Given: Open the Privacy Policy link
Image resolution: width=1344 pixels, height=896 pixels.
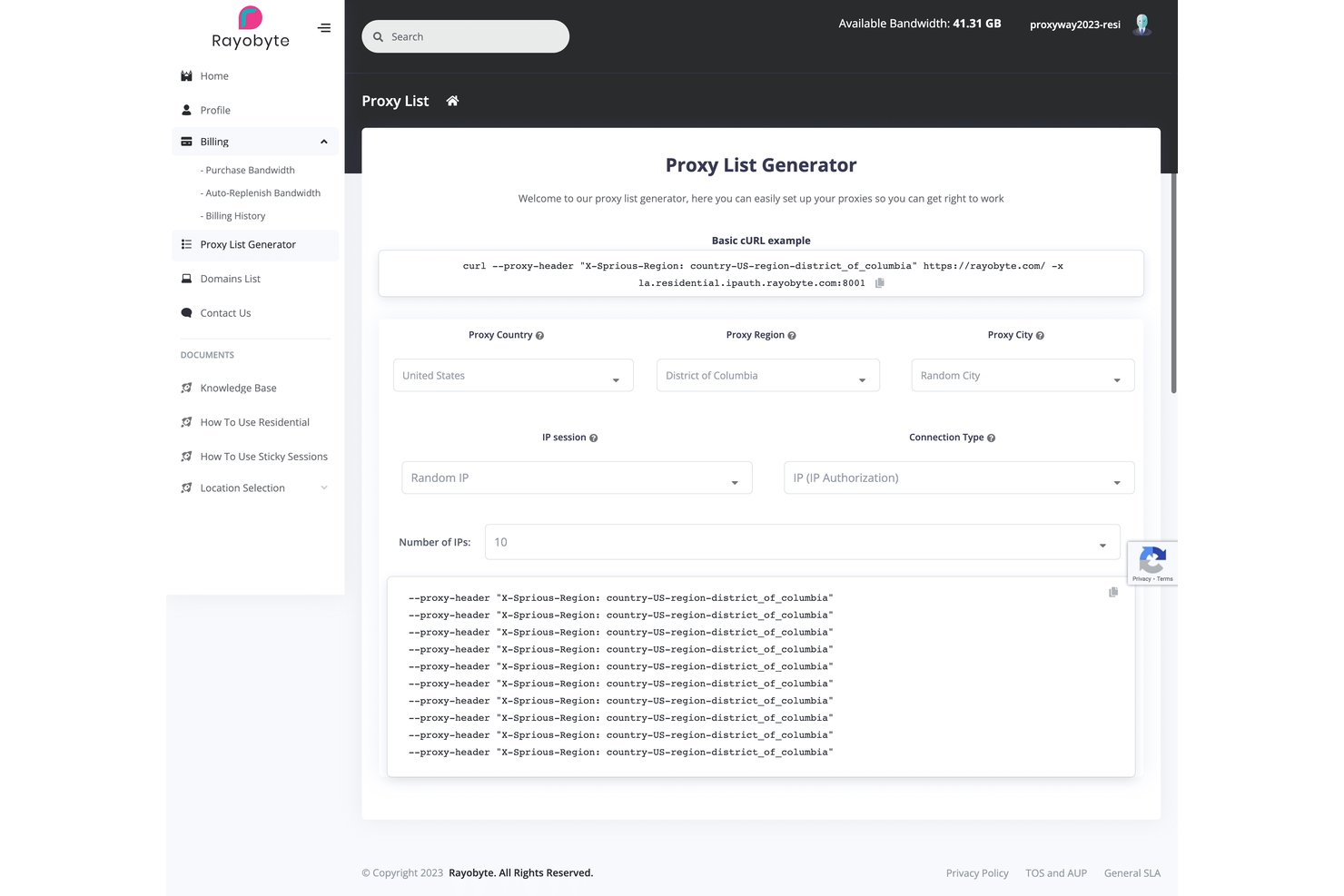Looking at the screenshot, I should [977, 873].
